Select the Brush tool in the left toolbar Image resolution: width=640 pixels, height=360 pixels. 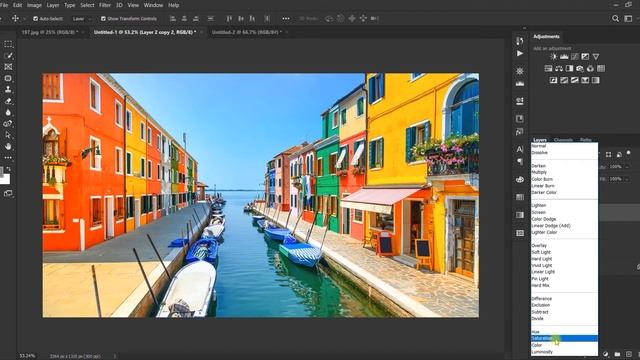pyautogui.click(x=8, y=56)
